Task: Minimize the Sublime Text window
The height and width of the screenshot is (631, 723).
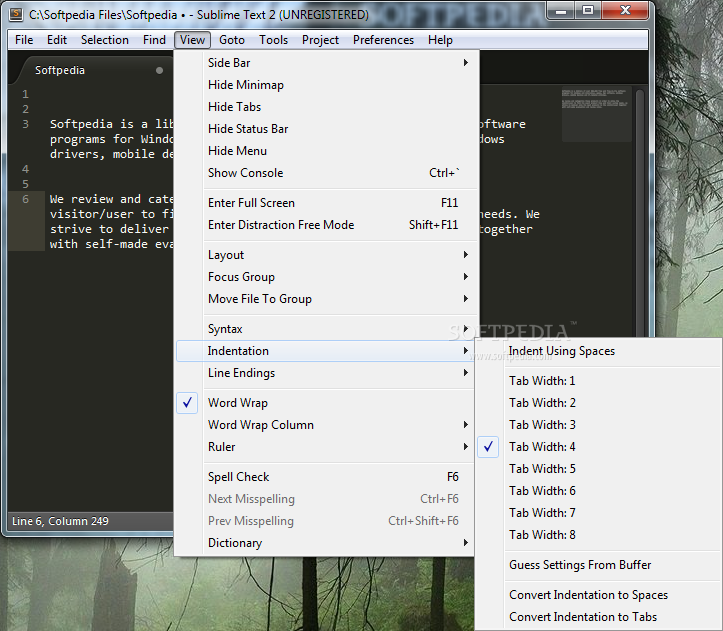Action: click(x=561, y=10)
